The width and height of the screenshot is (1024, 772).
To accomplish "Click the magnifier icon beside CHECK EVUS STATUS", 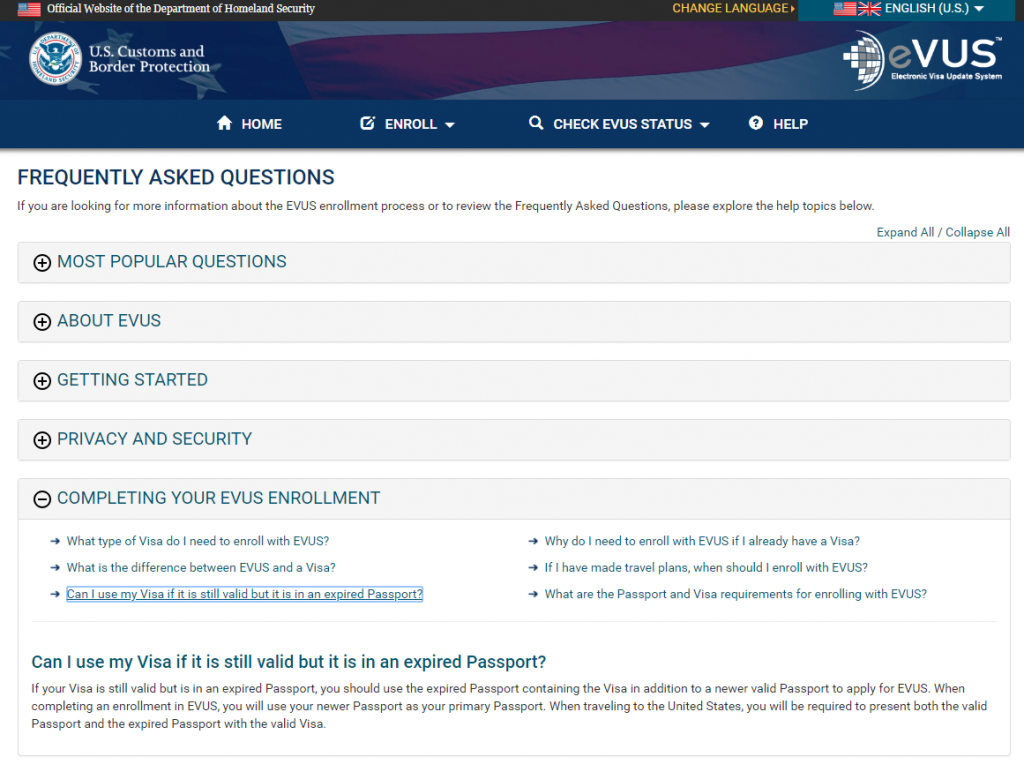I will coord(536,123).
